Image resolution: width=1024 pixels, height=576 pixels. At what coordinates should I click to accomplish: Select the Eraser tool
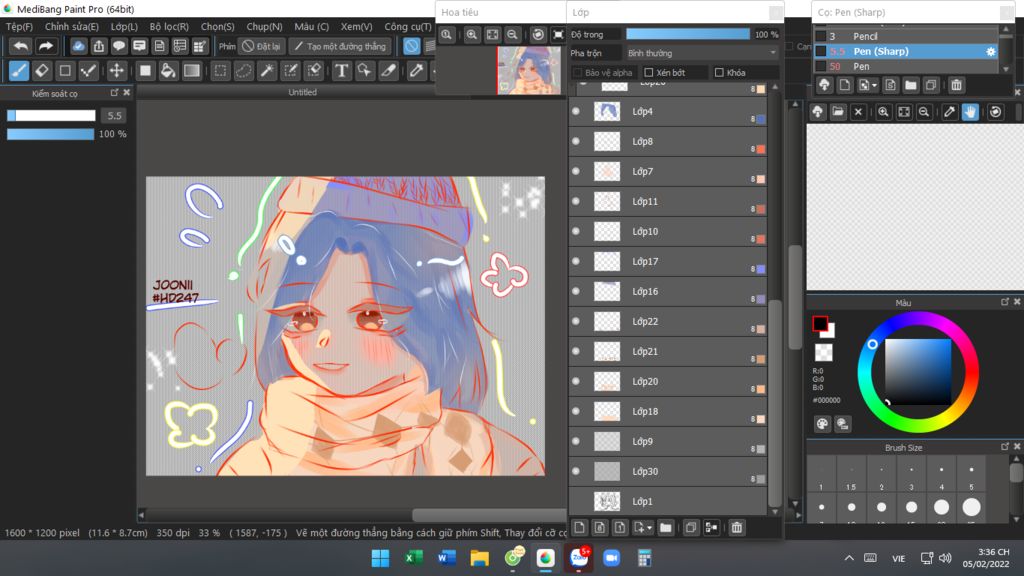(x=42, y=71)
